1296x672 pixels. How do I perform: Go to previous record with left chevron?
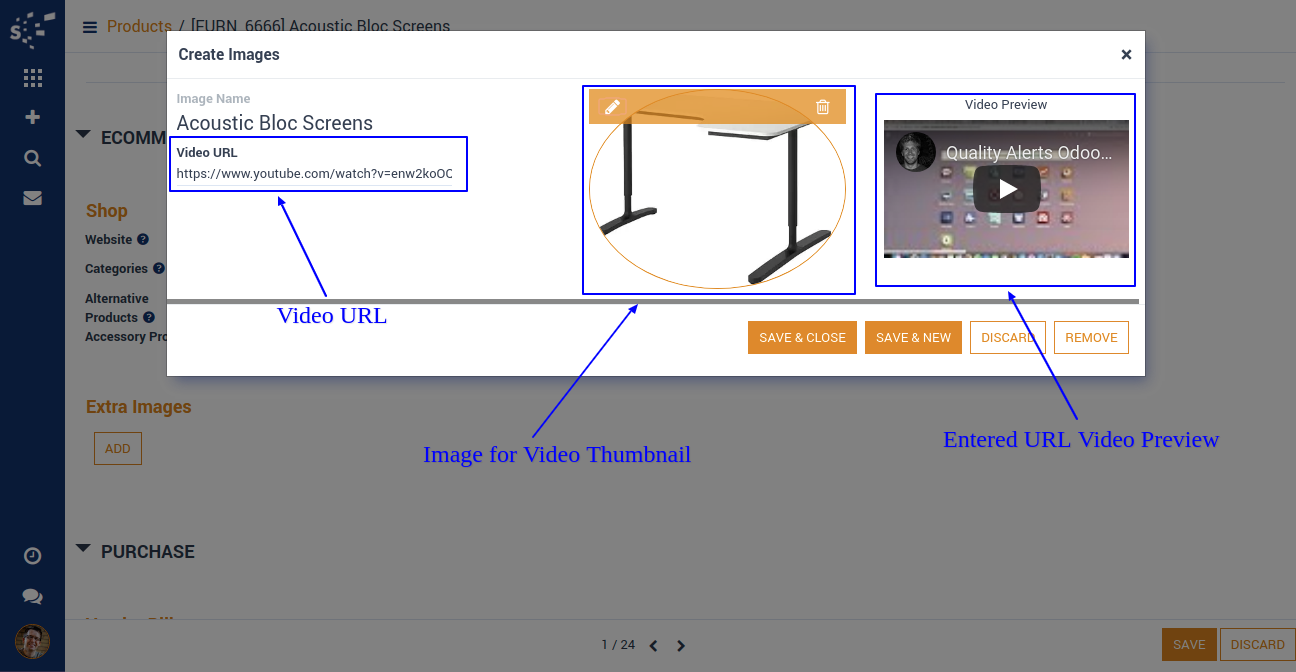[x=653, y=646]
